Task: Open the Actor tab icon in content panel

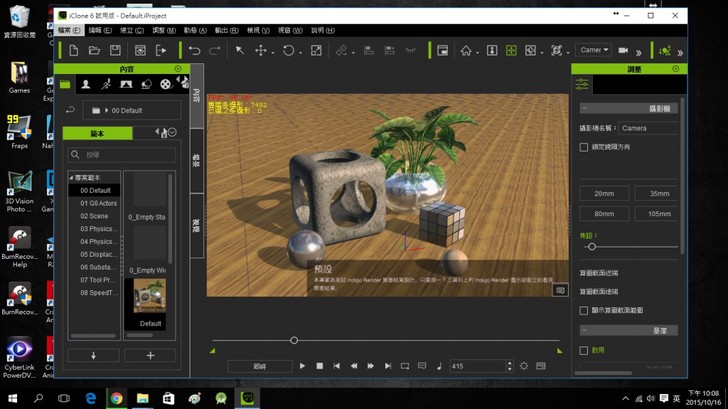Action: point(86,85)
